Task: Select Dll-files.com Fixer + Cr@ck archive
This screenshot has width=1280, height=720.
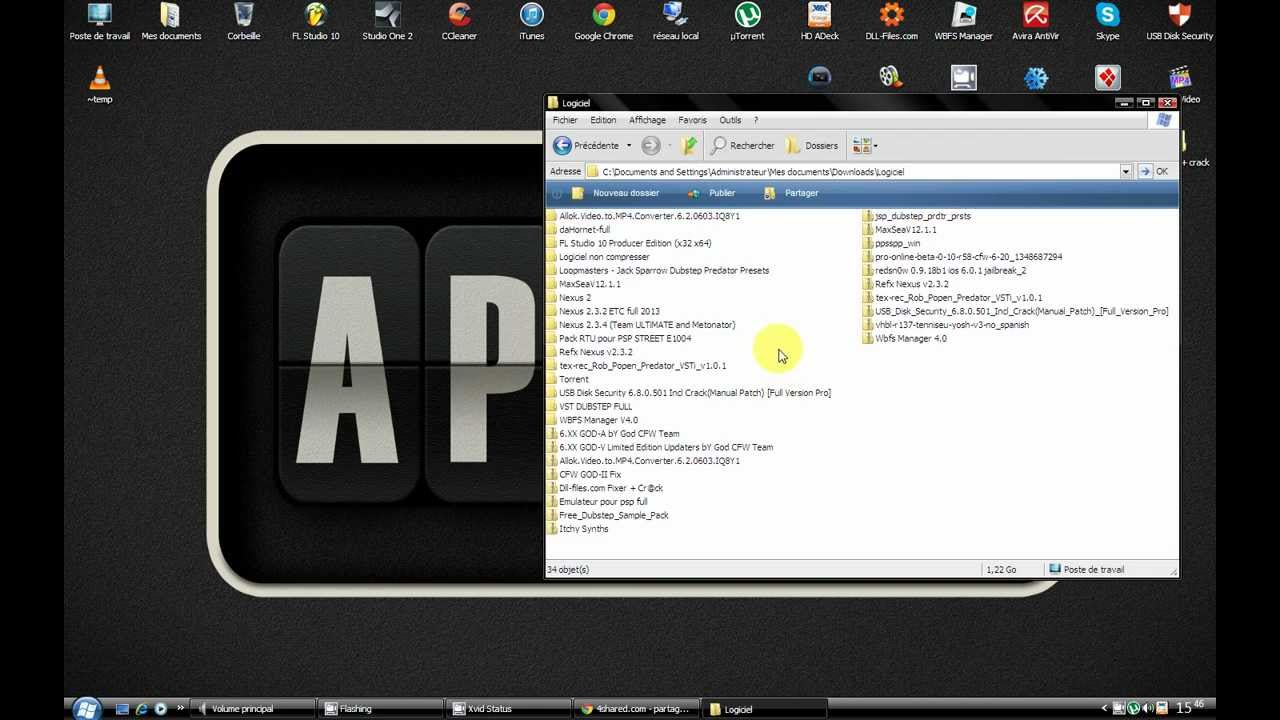Action: click(605, 488)
